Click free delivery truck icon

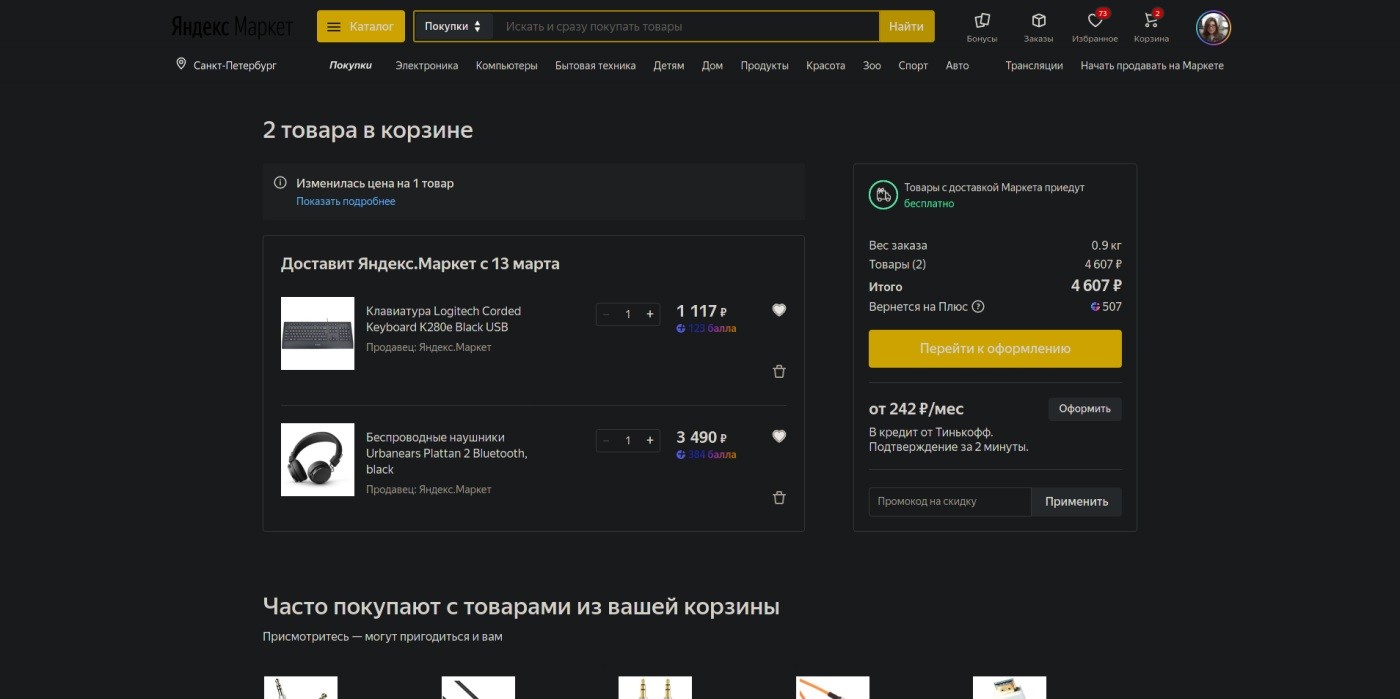click(883, 195)
